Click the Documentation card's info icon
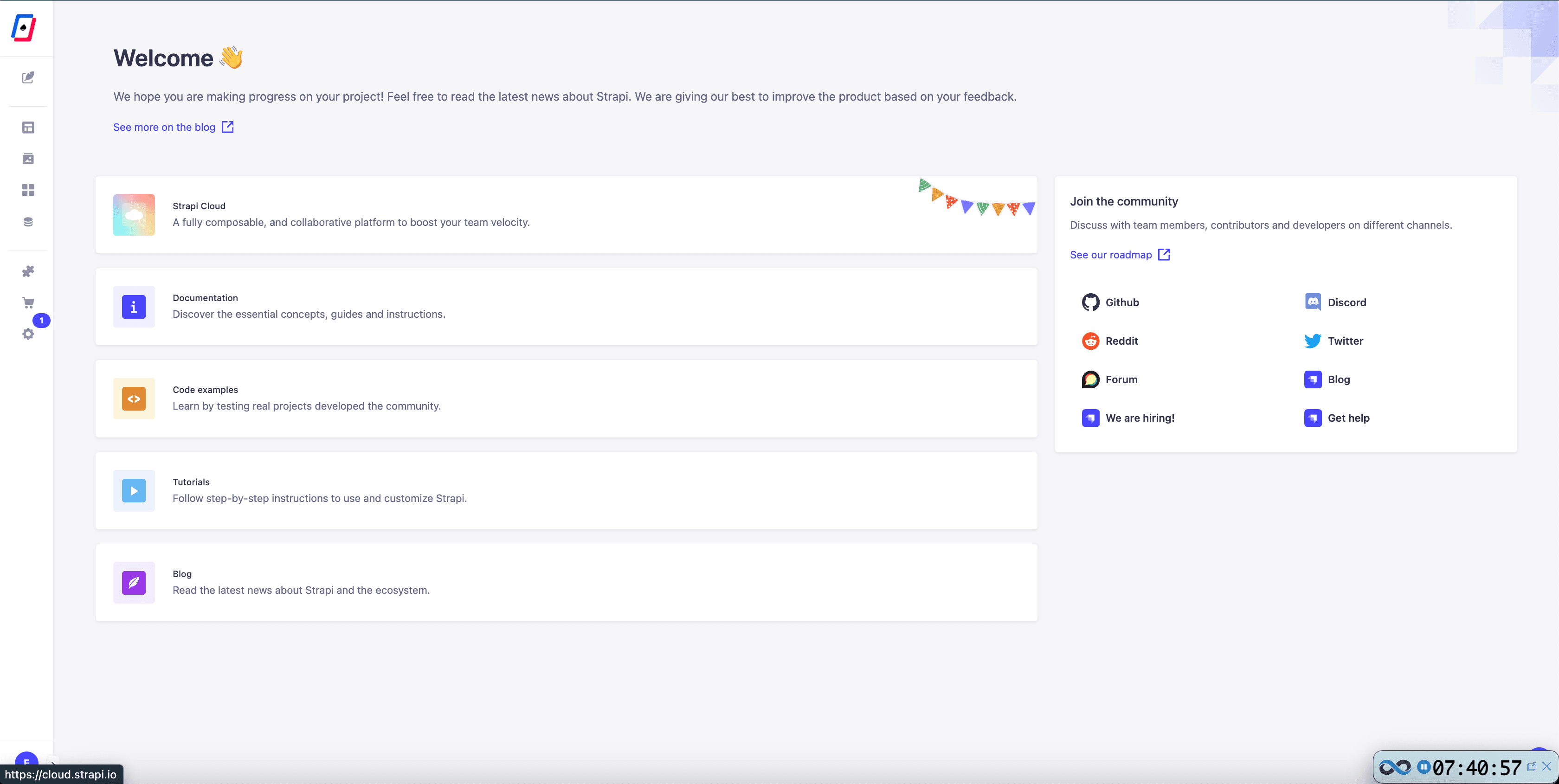1559x784 pixels. coord(134,307)
